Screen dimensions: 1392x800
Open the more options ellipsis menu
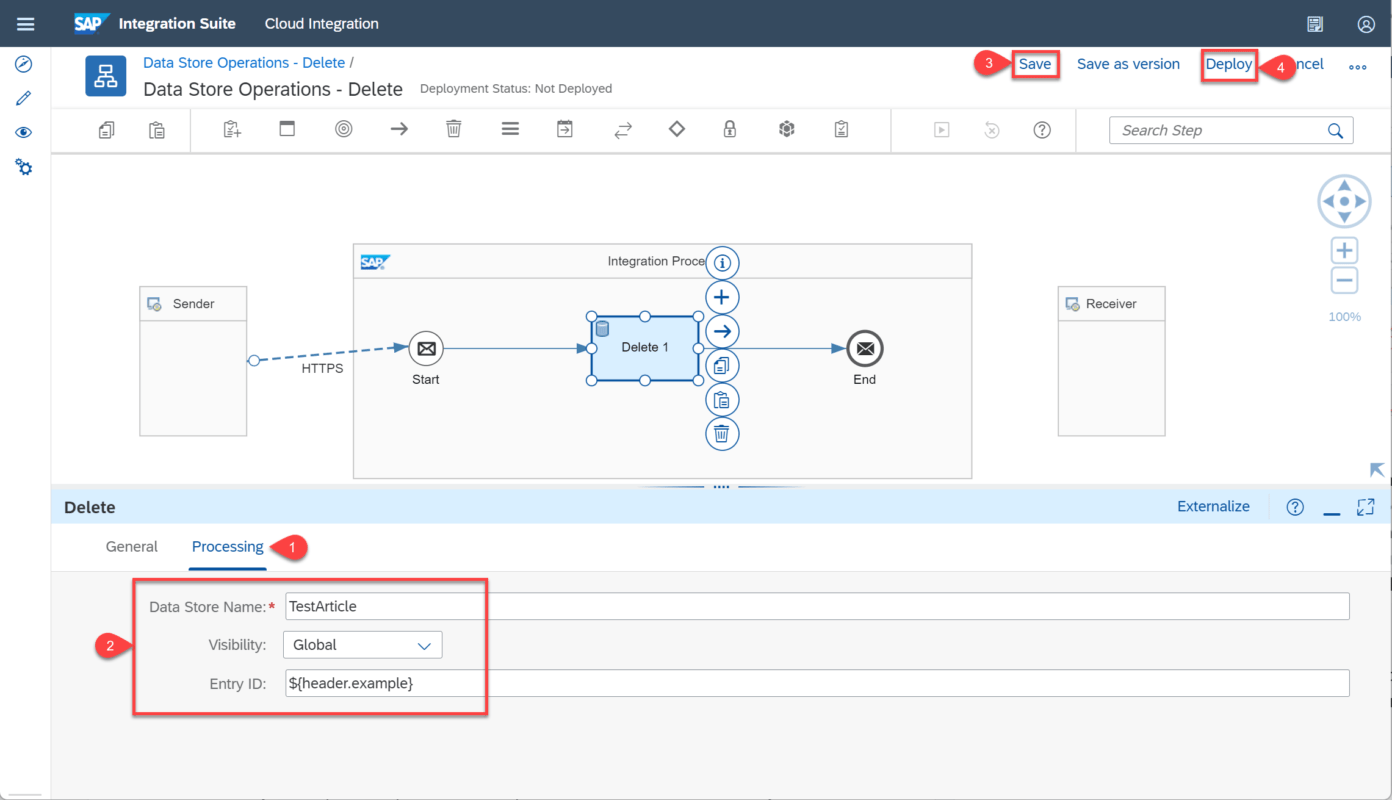pos(1358,67)
